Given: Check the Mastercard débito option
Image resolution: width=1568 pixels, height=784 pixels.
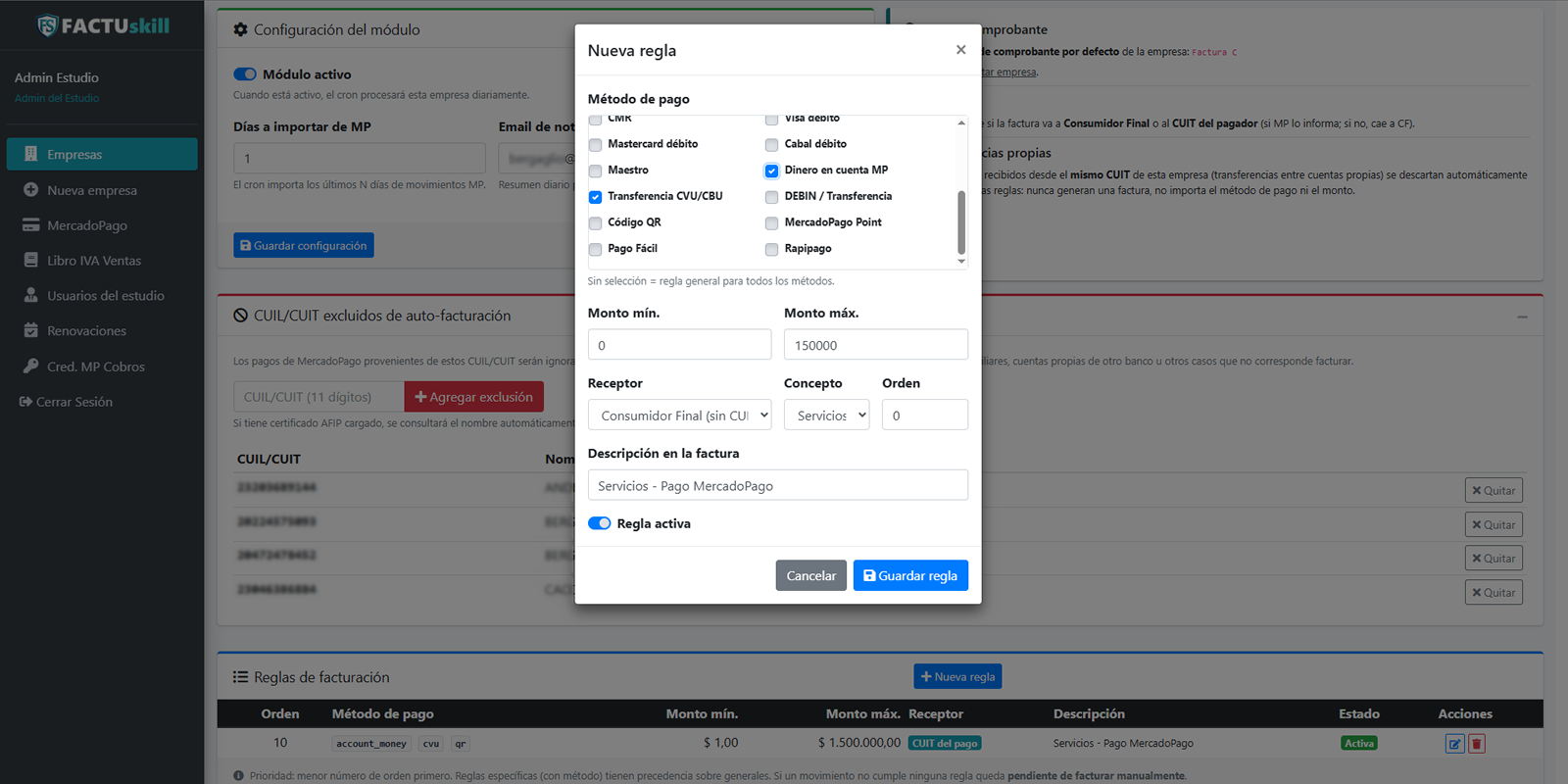Looking at the screenshot, I should [x=595, y=145].
